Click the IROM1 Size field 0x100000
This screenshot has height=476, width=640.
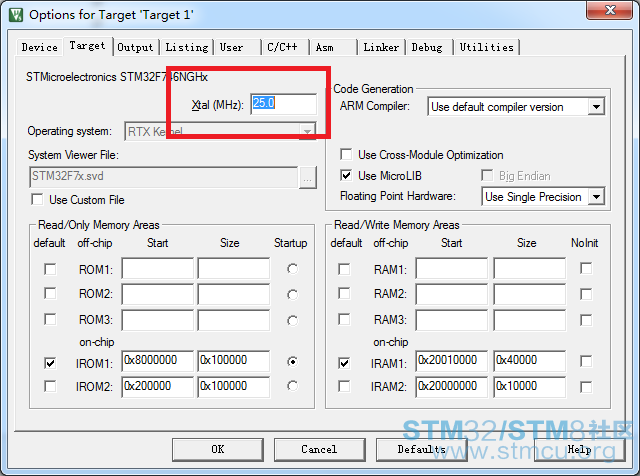[234, 361]
